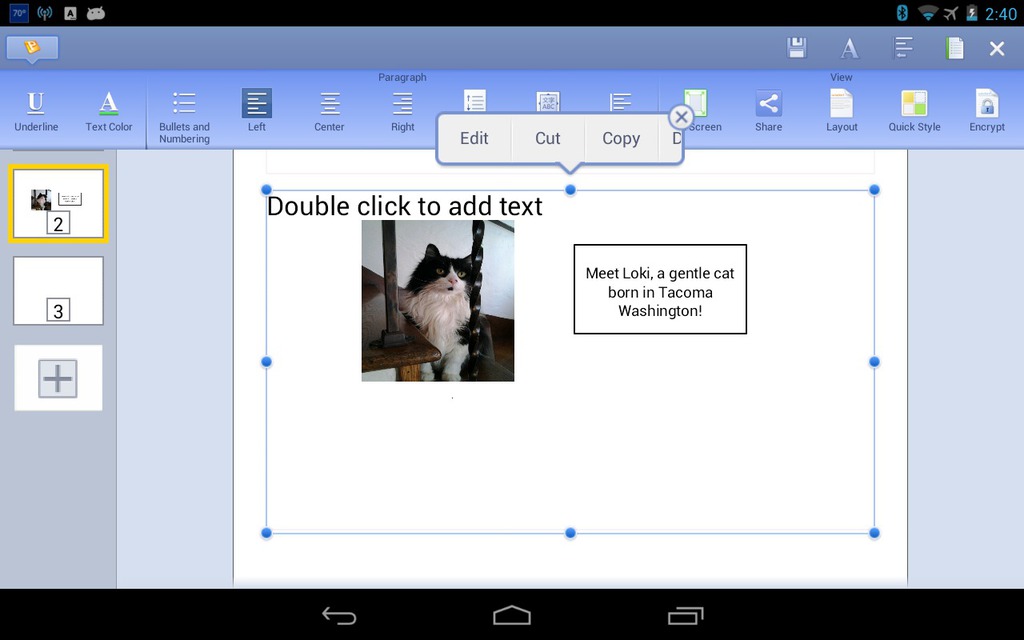
Task: Select the cat photo on the slide
Action: [x=438, y=300]
